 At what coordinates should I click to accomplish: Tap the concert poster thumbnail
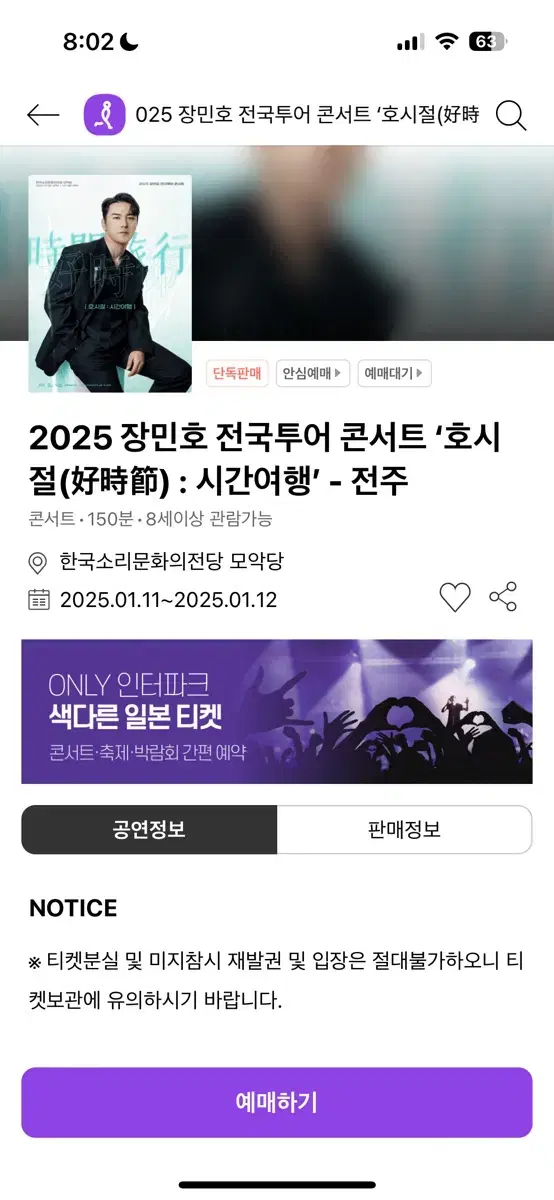[x=110, y=284]
